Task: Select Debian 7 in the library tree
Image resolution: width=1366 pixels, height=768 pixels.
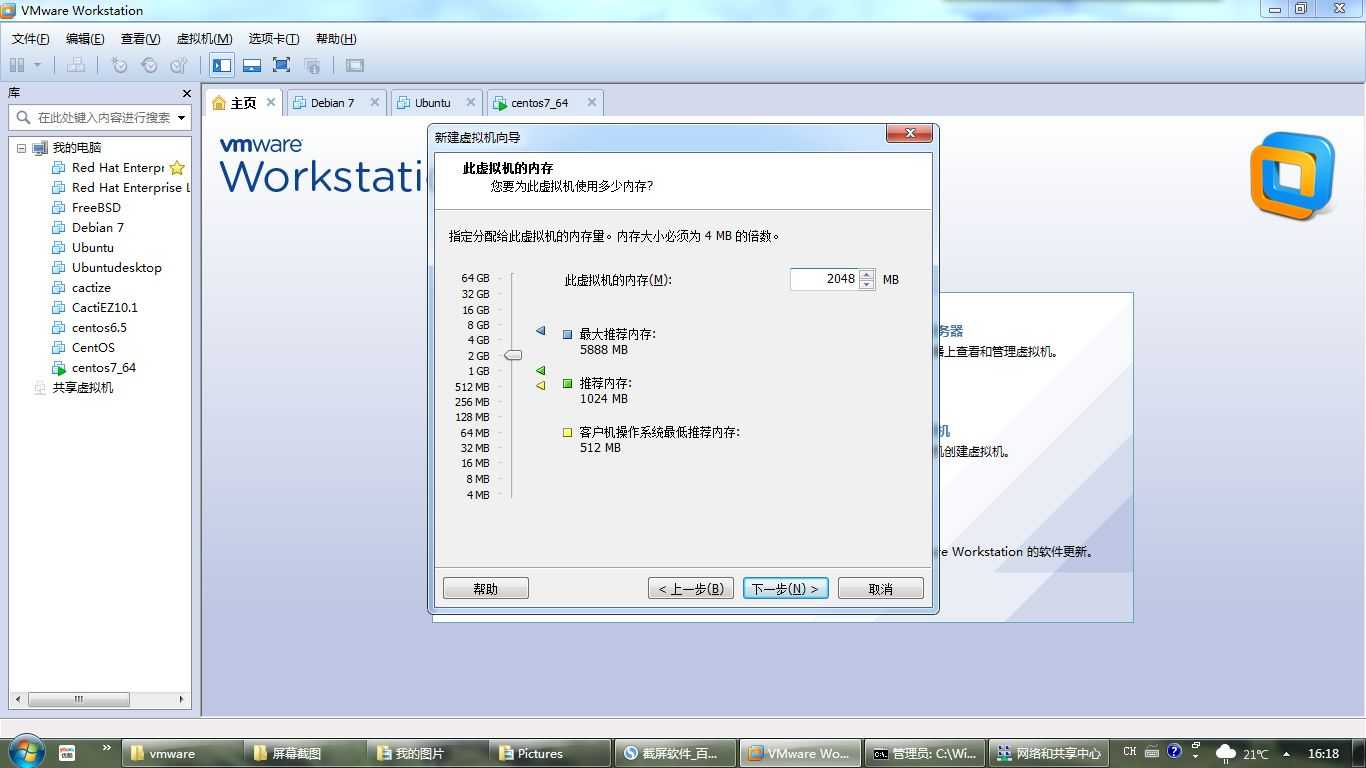Action: tap(98, 228)
